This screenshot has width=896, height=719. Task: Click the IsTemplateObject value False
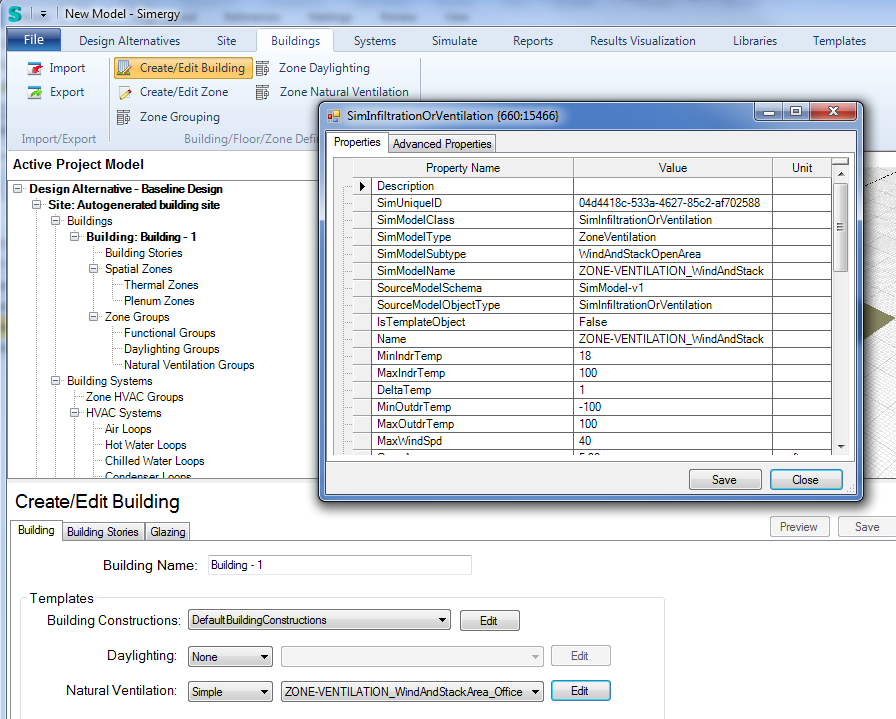click(673, 322)
